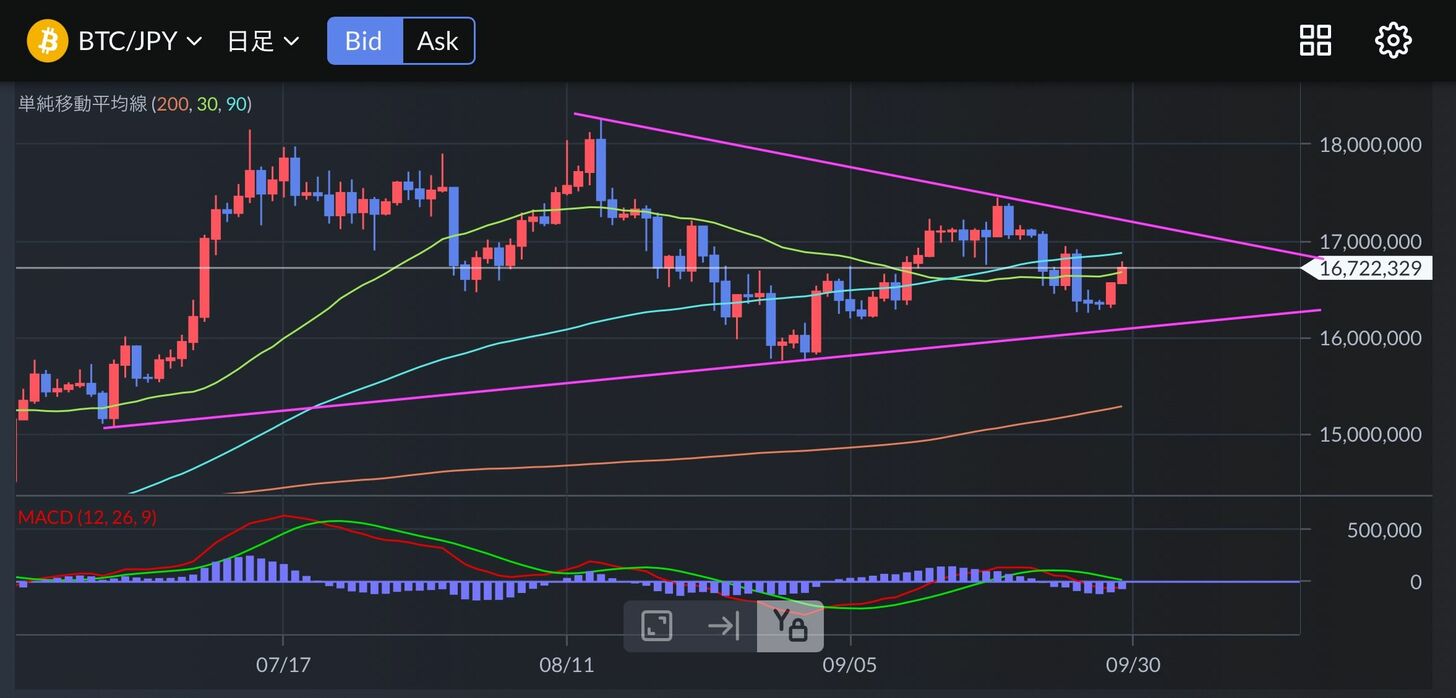
Task: Jump to latest candle arrow icon
Action: click(723, 627)
